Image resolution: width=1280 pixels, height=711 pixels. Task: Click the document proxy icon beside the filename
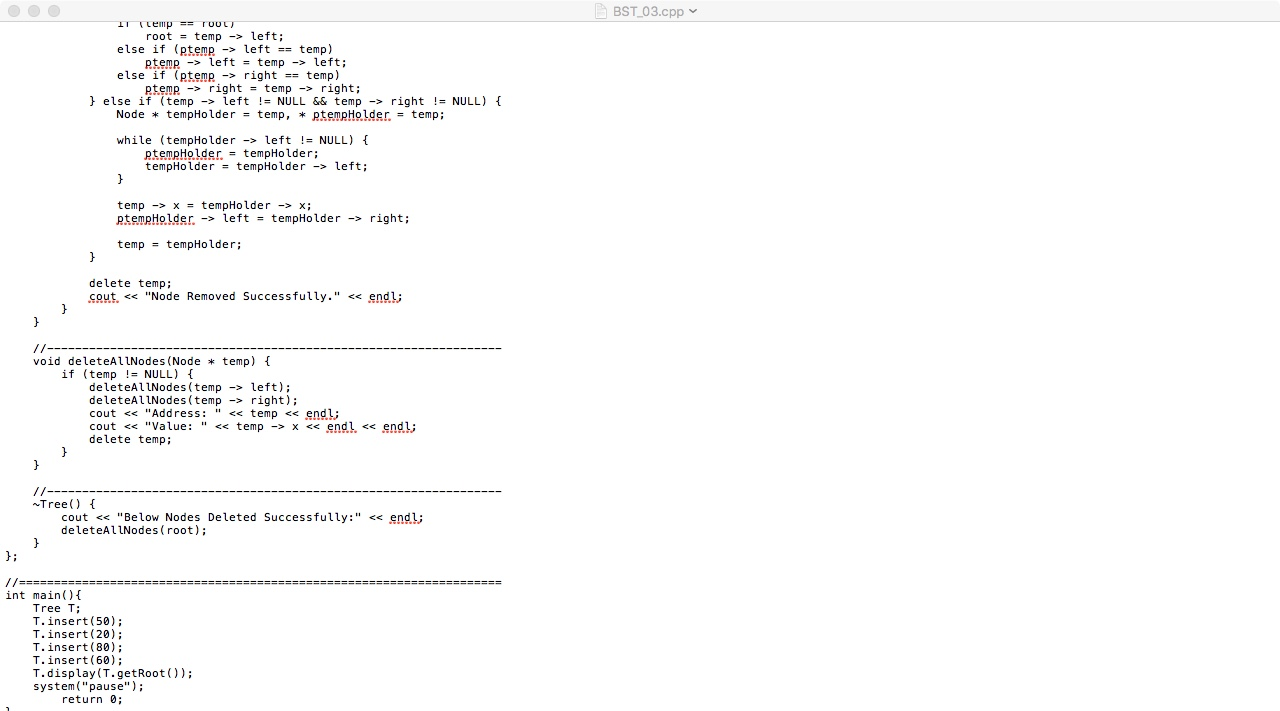(x=600, y=11)
